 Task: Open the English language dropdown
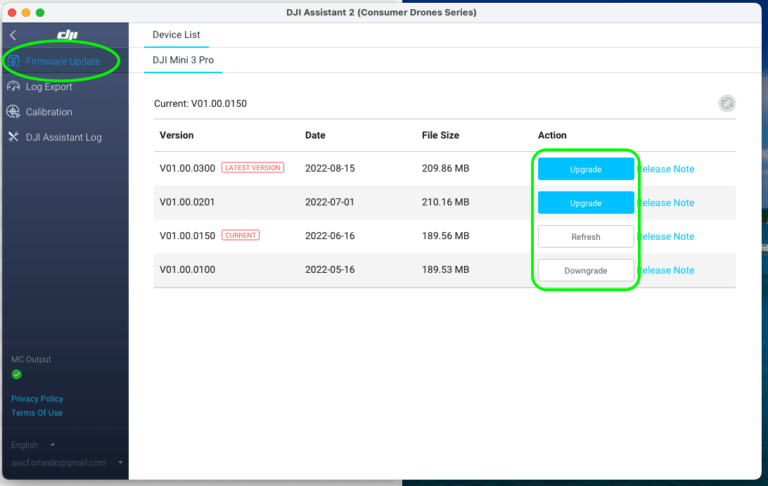[33, 445]
